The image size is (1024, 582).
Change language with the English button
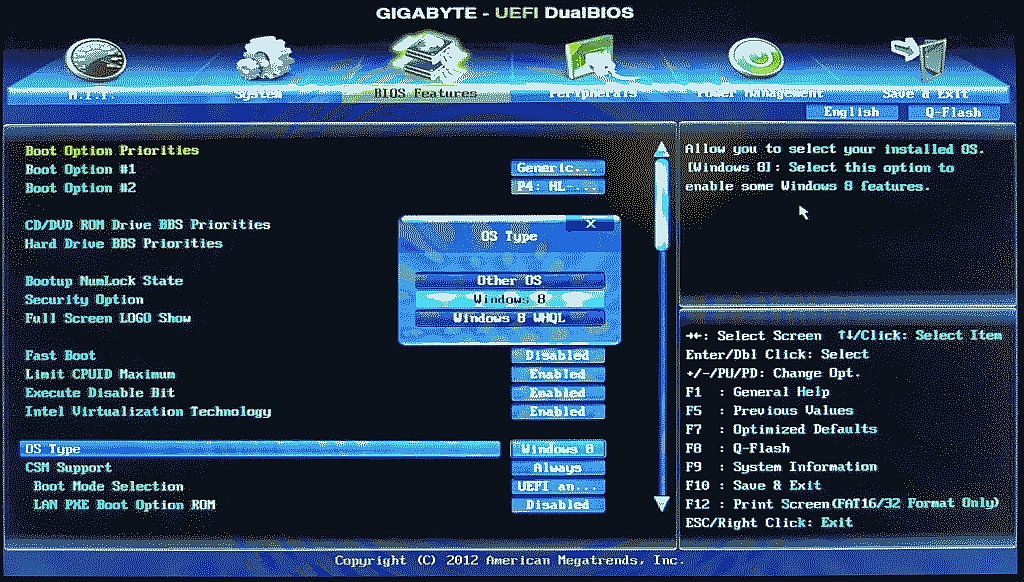[x=852, y=112]
